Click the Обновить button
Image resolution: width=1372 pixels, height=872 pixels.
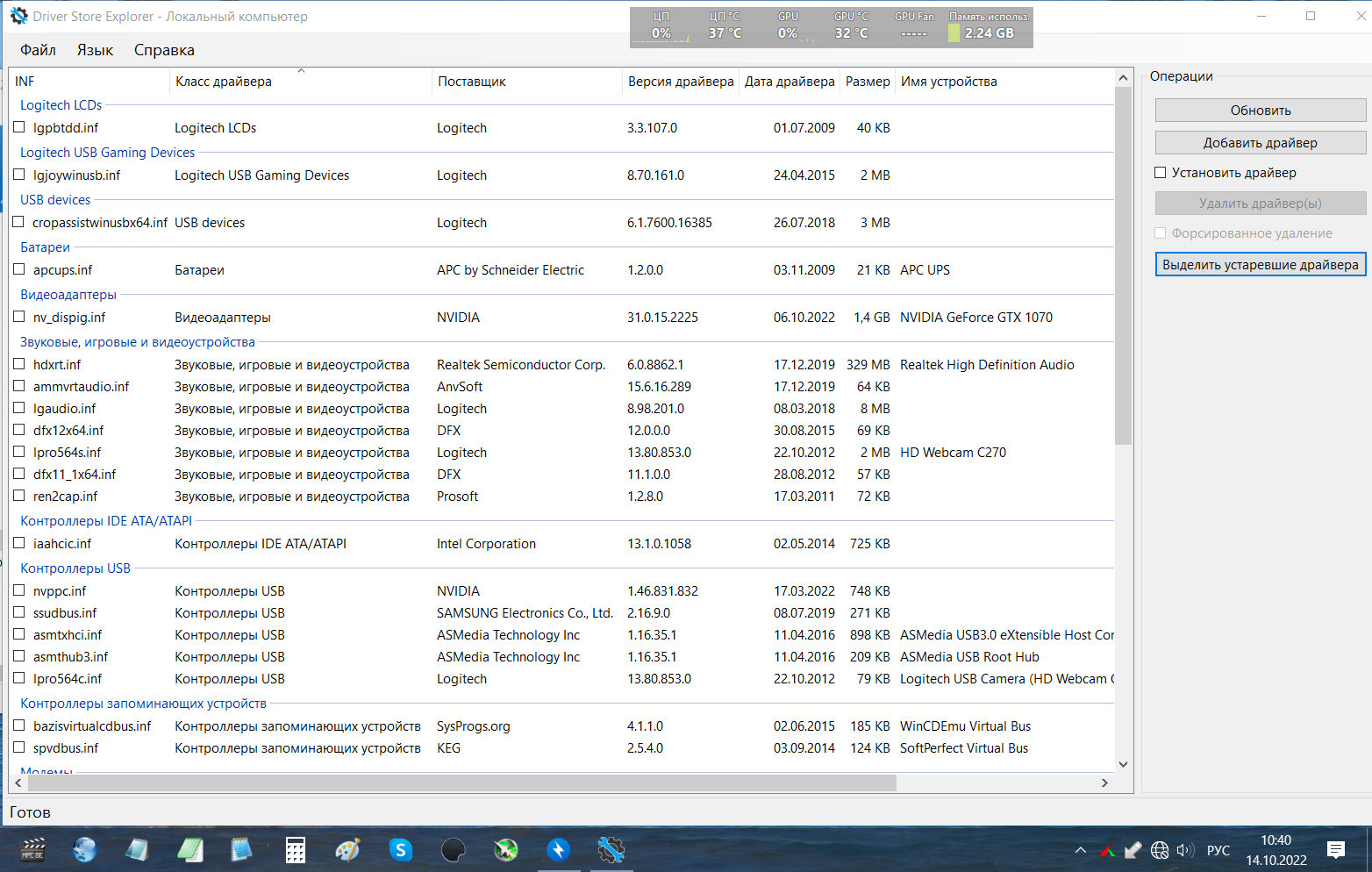[1261, 111]
